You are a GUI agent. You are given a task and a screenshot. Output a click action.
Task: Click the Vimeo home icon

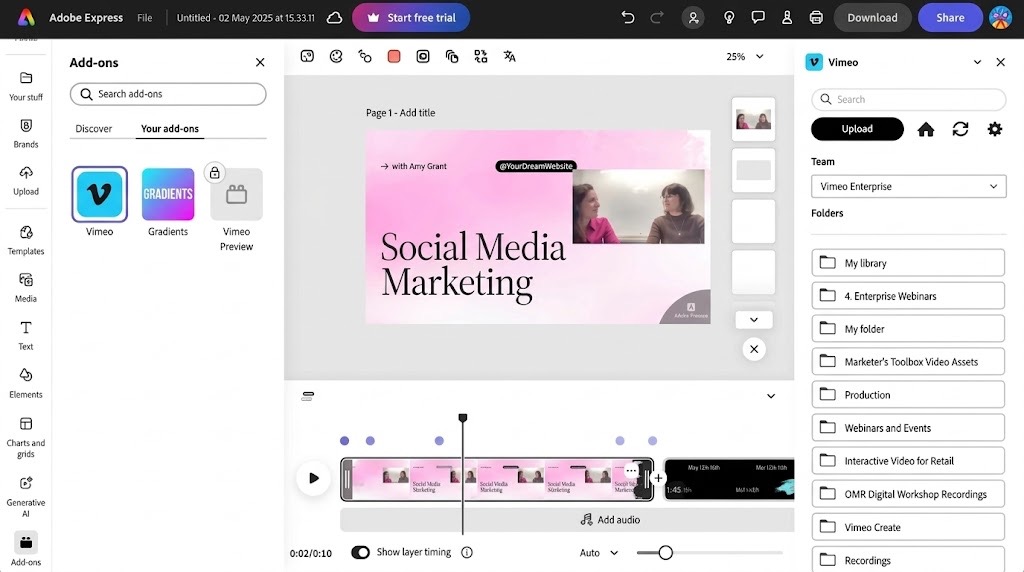tap(925, 129)
